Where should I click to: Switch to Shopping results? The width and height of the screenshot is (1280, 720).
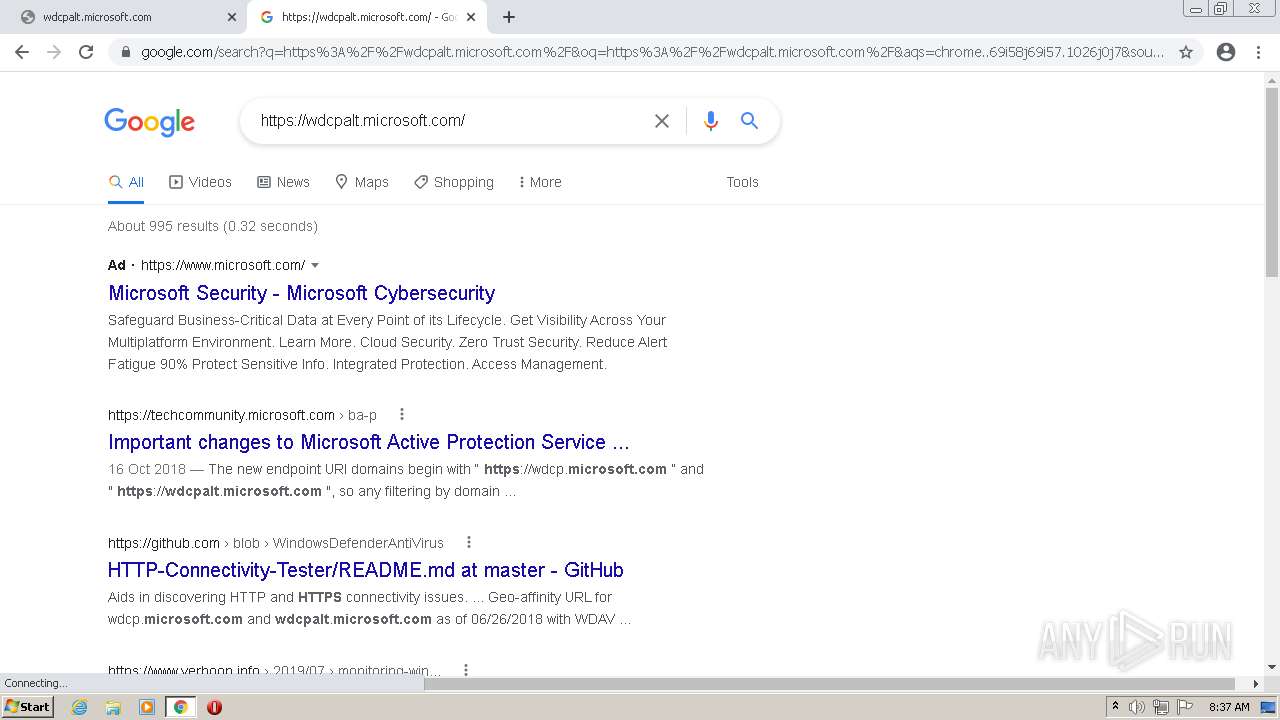click(454, 182)
